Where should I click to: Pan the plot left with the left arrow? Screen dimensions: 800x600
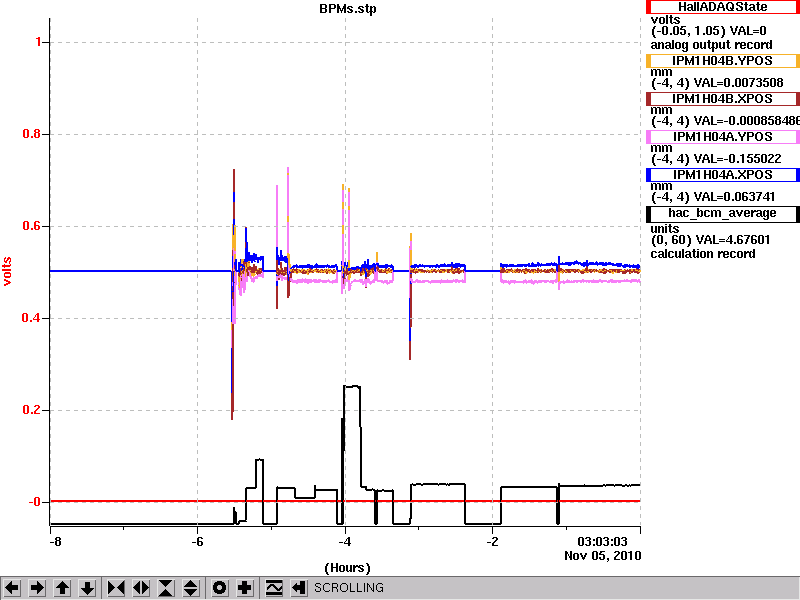tap(12, 588)
